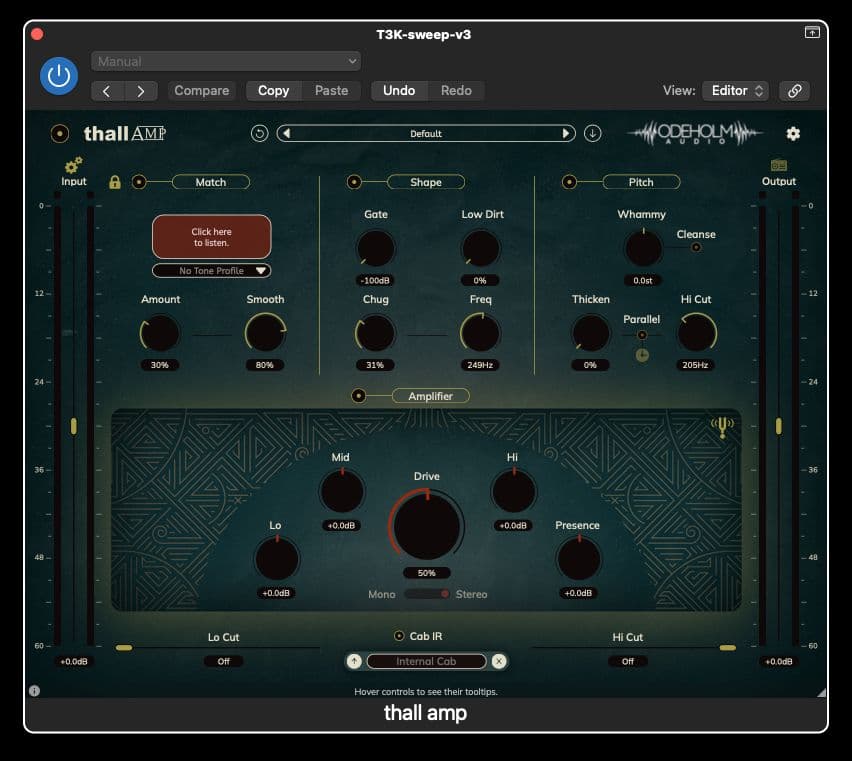Click the Hi EQ knob
This screenshot has width=852, height=761.
point(513,491)
